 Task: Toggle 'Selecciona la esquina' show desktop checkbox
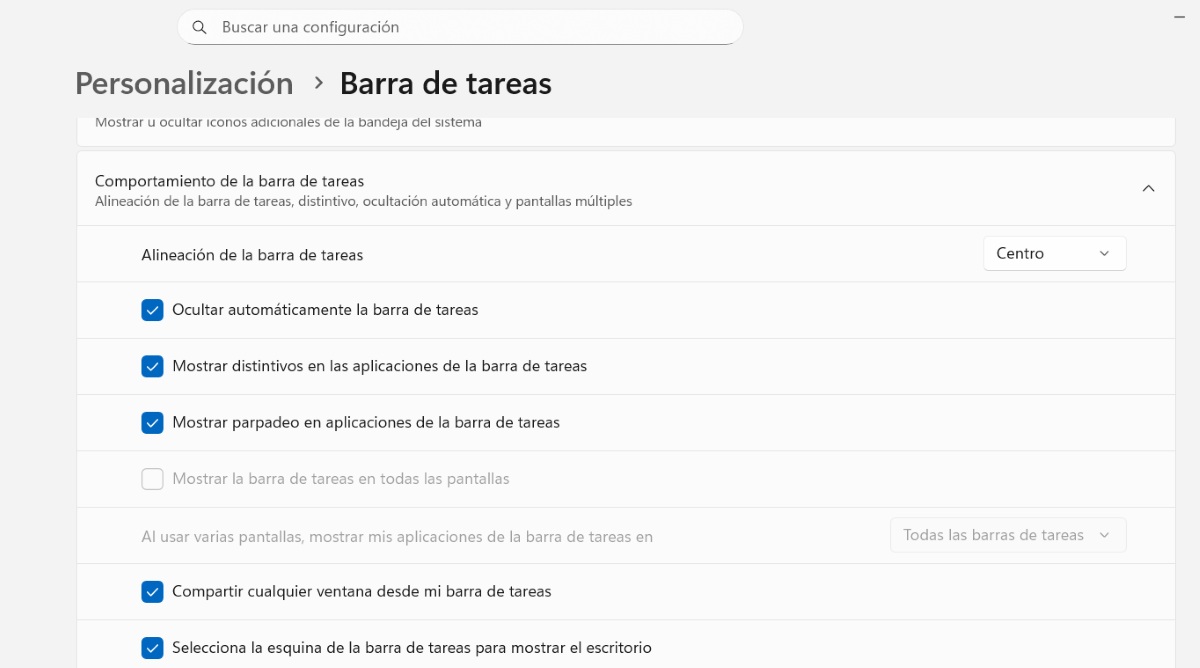(152, 648)
